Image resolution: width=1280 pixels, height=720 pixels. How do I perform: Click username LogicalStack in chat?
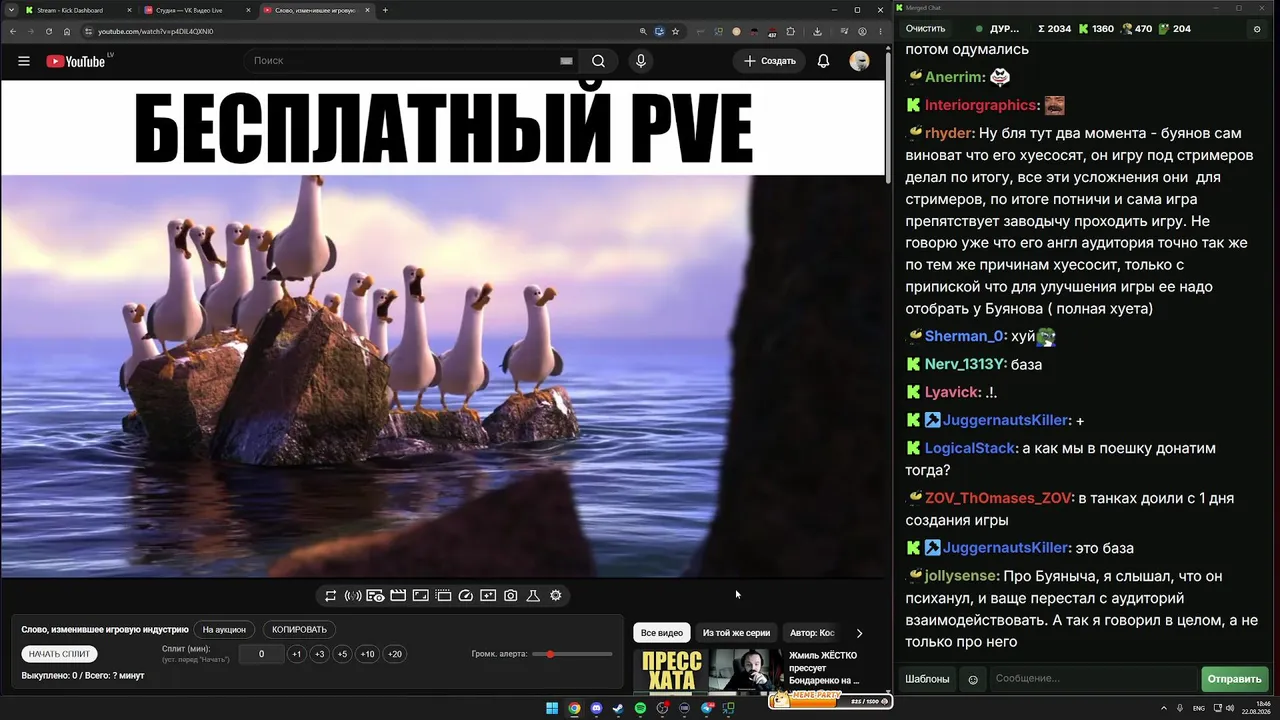pyautogui.click(x=970, y=449)
